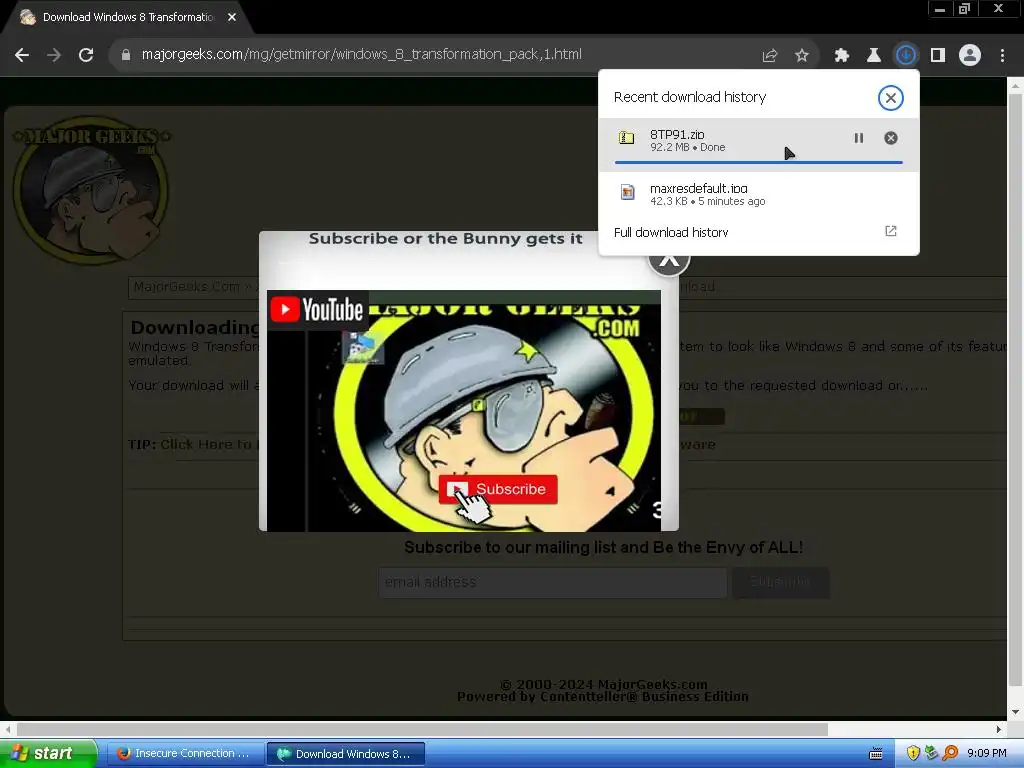Click the vertical scrollbar down arrow
Image resolution: width=1024 pixels, height=768 pixels.
pos(1016,712)
